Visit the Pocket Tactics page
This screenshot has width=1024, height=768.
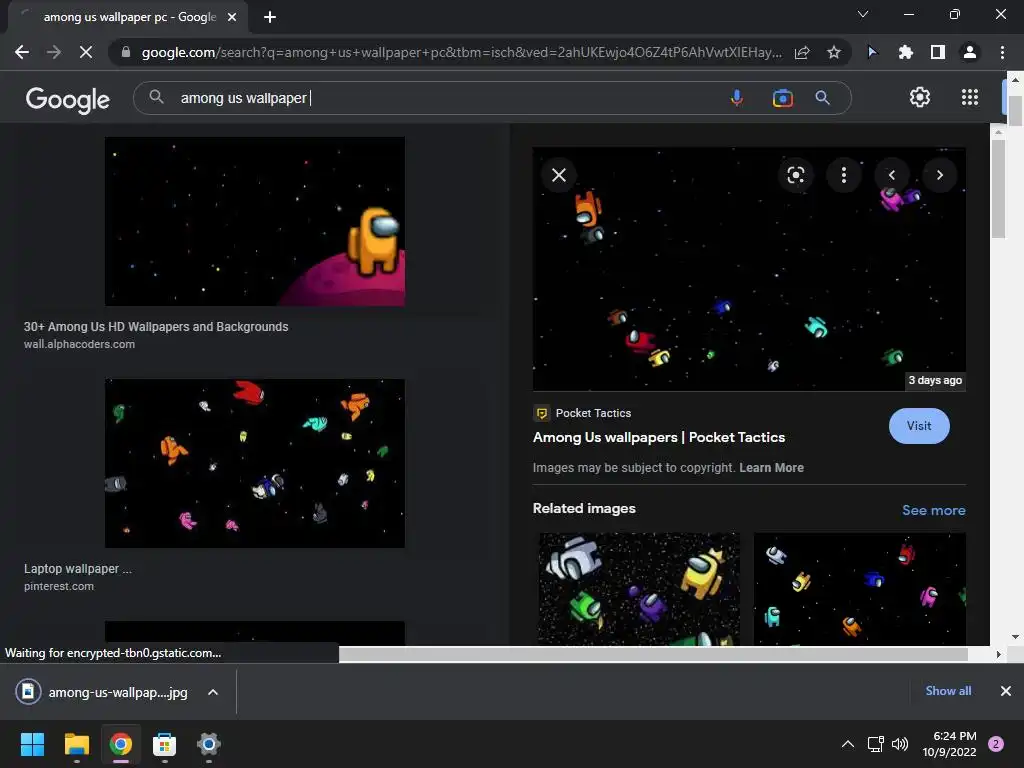click(919, 426)
